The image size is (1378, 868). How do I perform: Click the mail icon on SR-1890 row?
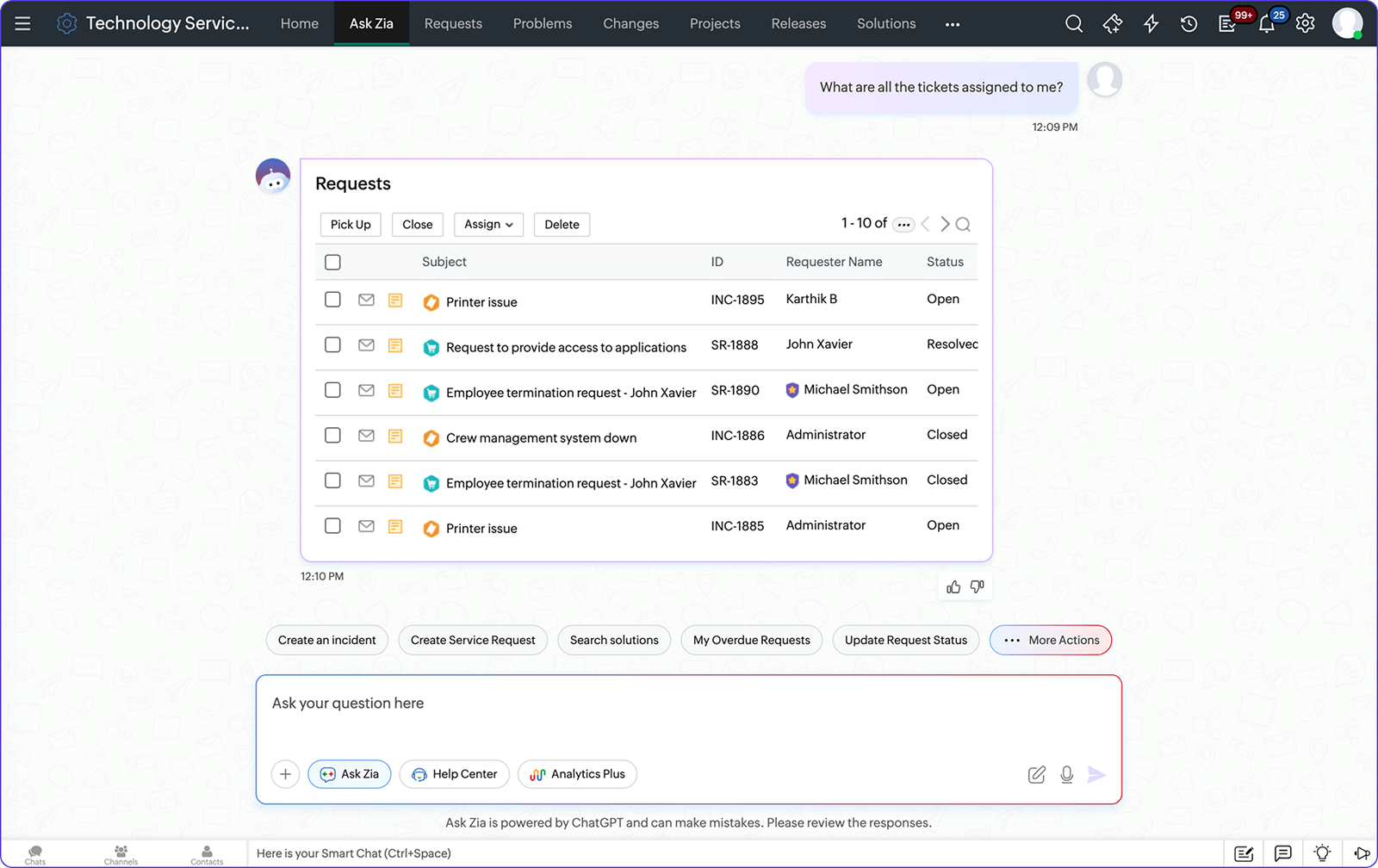(366, 390)
